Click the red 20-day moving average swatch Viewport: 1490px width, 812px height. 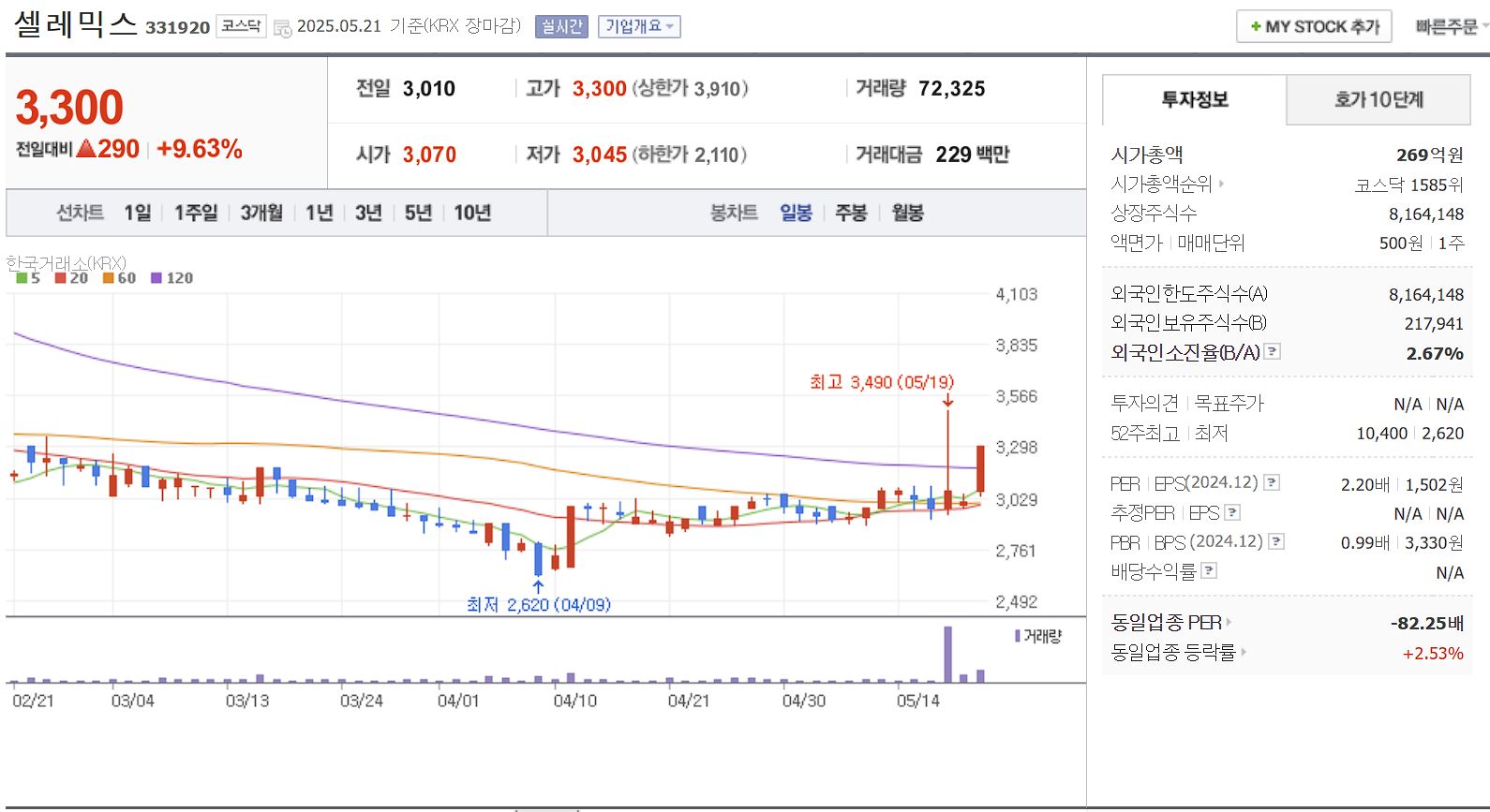pos(60,278)
